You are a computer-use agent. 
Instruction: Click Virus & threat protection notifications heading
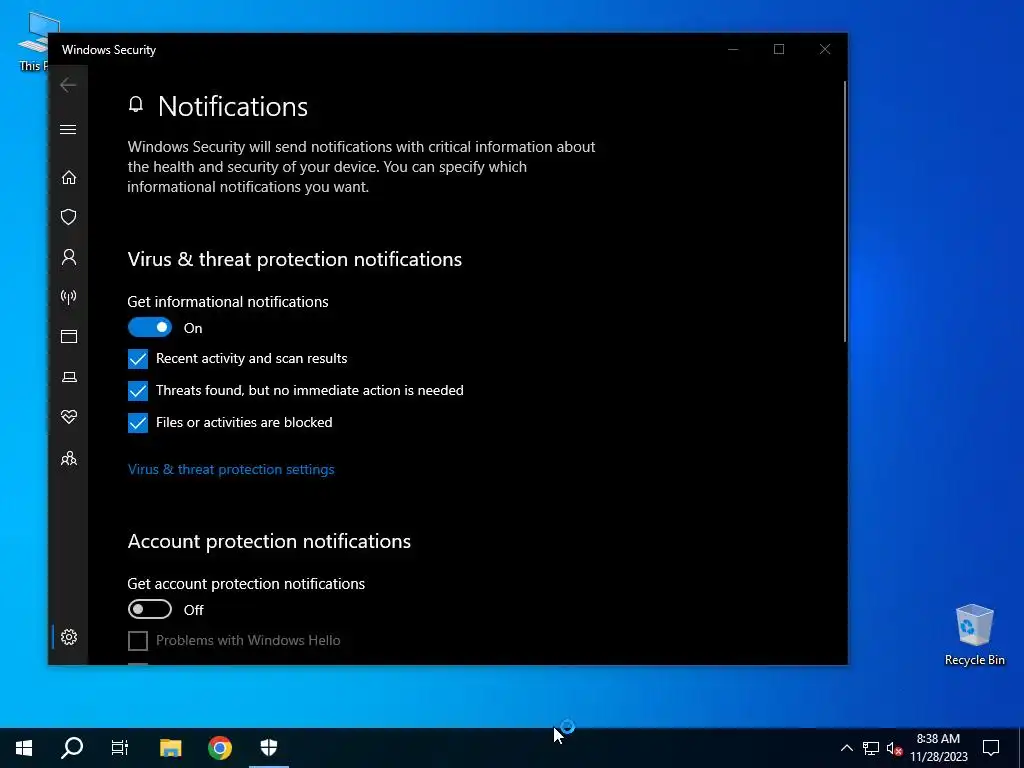pyautogui.click(x=295, y=259)
